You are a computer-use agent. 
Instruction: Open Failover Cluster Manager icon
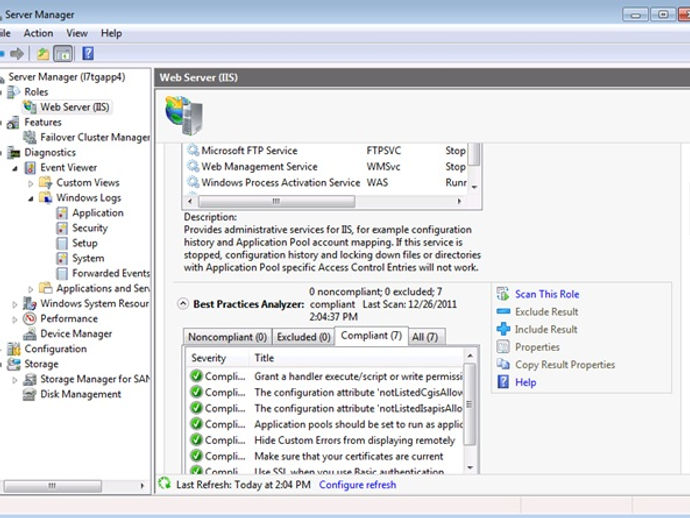tap(30, 137)
